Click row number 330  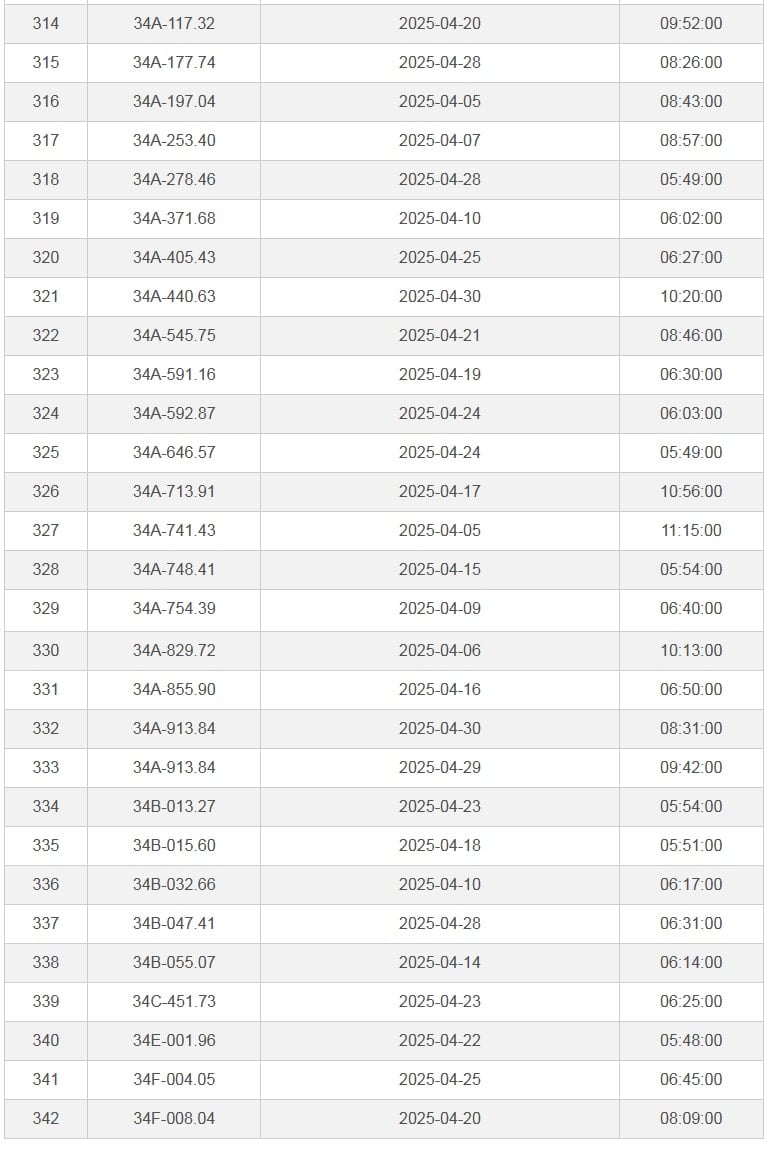coord(45,650)
